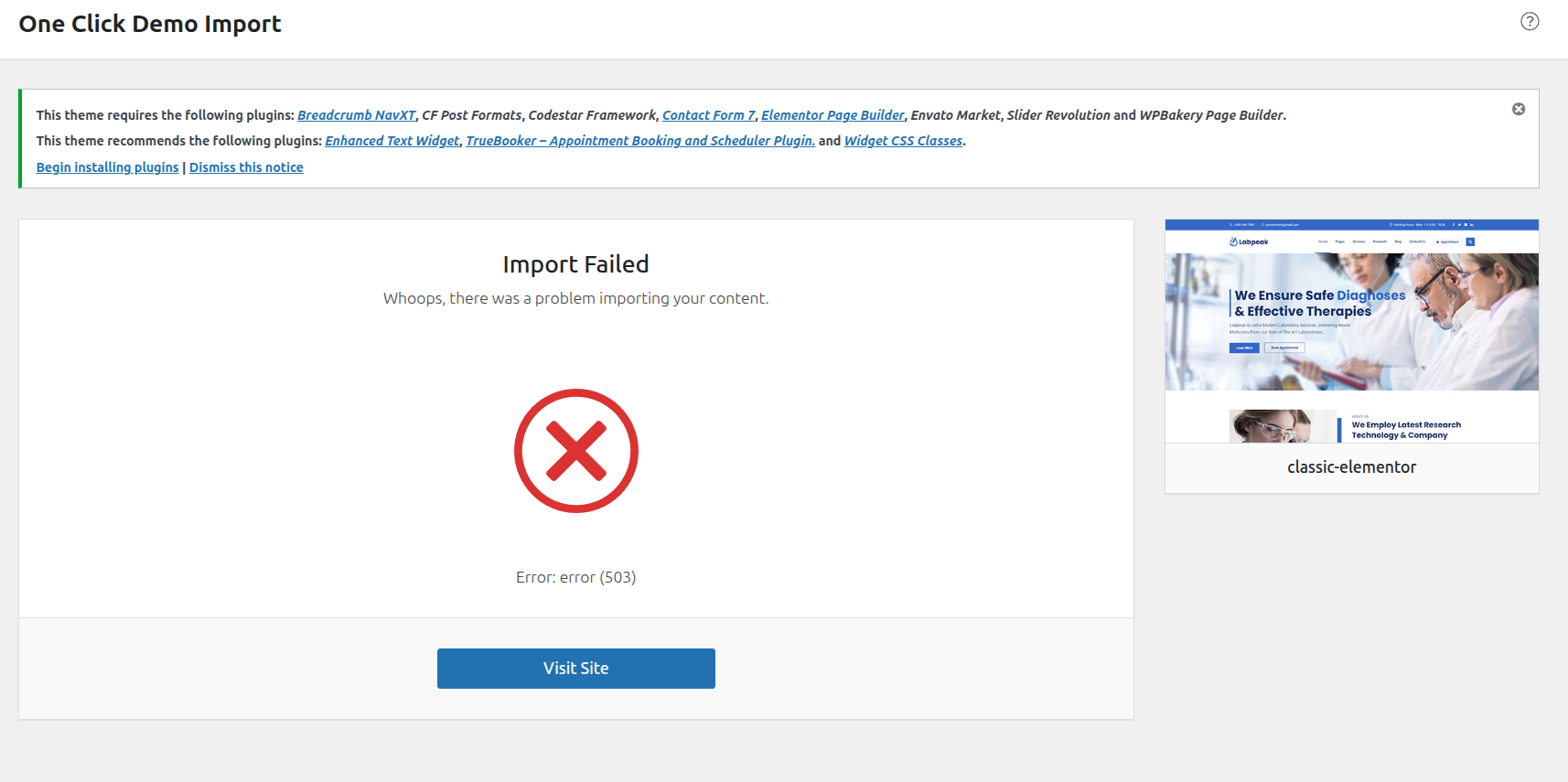Click the blue search icon in demo preview

pyautogui.click(x=1470, y=242)
